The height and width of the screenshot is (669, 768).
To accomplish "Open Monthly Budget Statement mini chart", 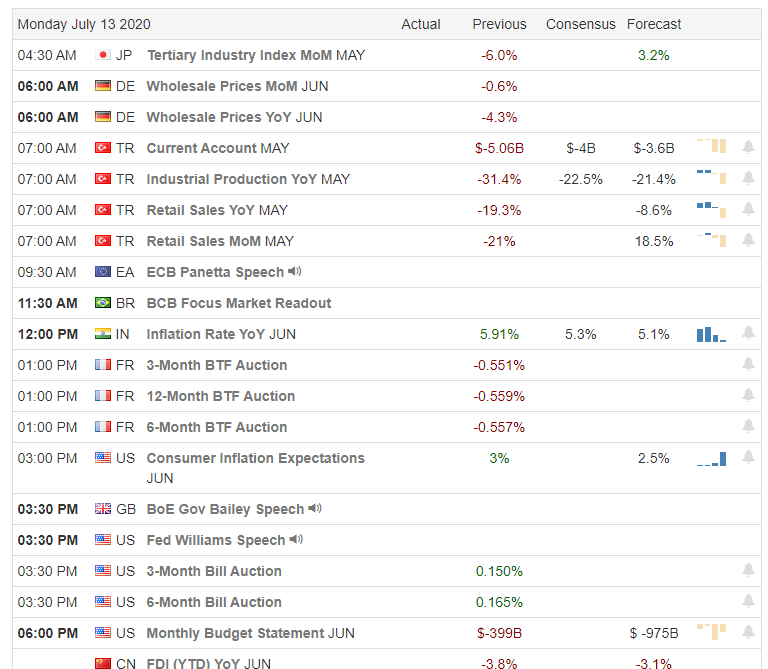I will tap(711, 632).
